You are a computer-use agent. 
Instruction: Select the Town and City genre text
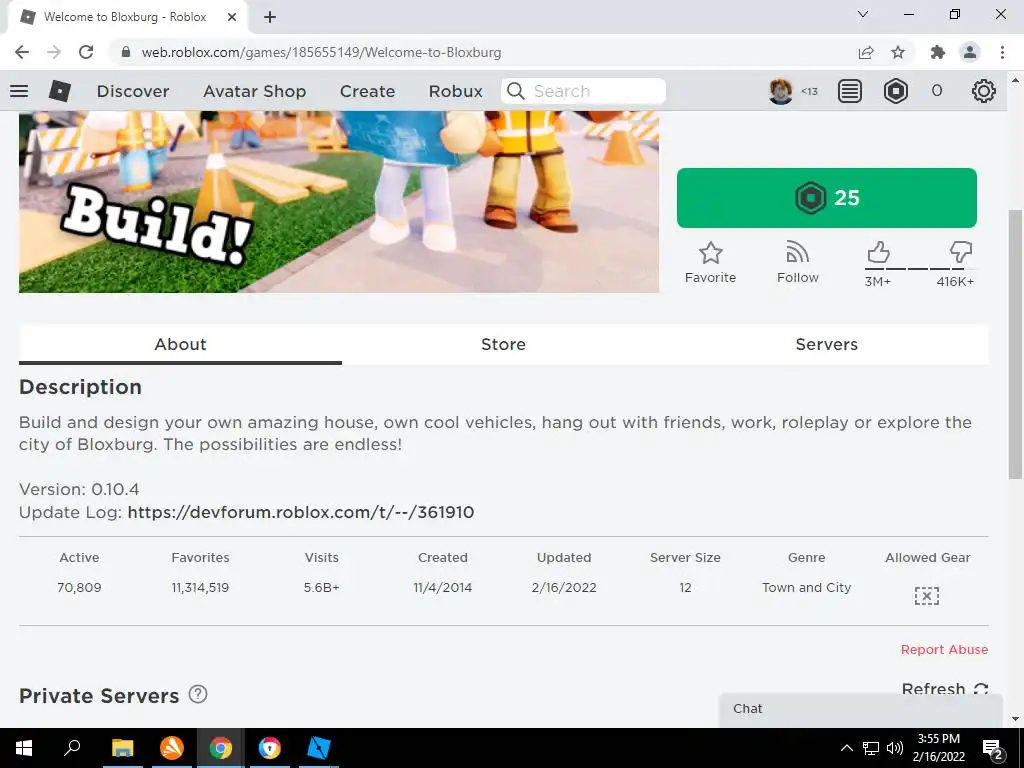click(x=807, y=587)
